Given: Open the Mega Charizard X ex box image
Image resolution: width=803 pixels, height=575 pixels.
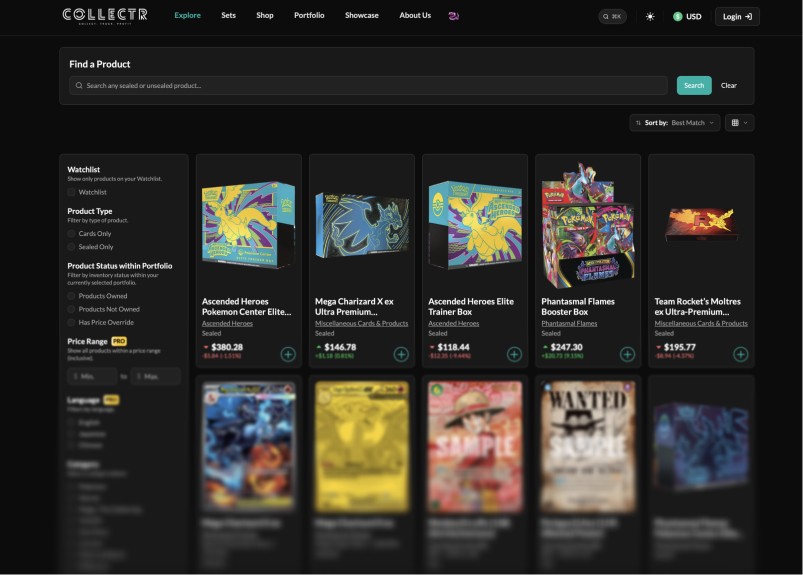Looking at the screenshot, I should coord(362,226).
